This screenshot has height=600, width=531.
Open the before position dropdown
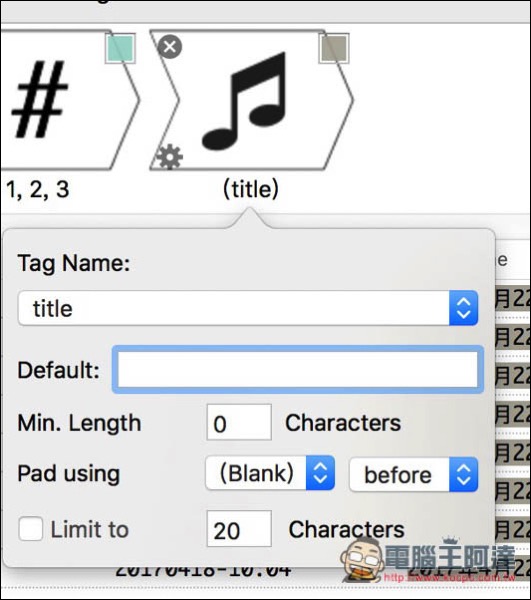coord(414,474)
